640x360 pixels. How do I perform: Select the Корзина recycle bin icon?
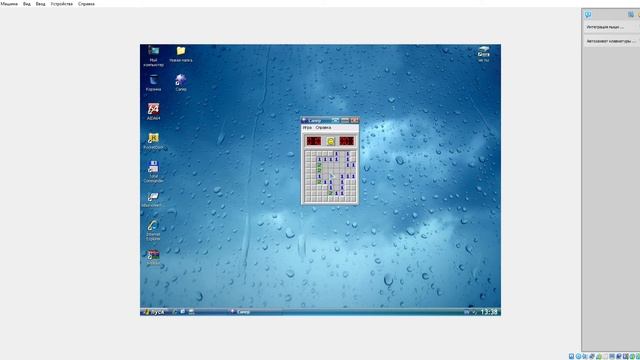(153, 83)
